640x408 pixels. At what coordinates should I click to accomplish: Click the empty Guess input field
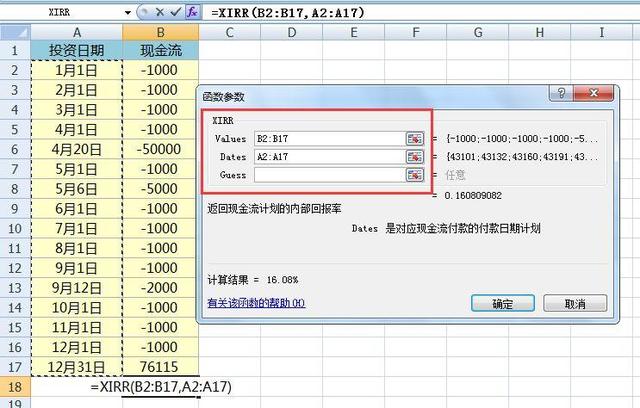coord(329,175)
